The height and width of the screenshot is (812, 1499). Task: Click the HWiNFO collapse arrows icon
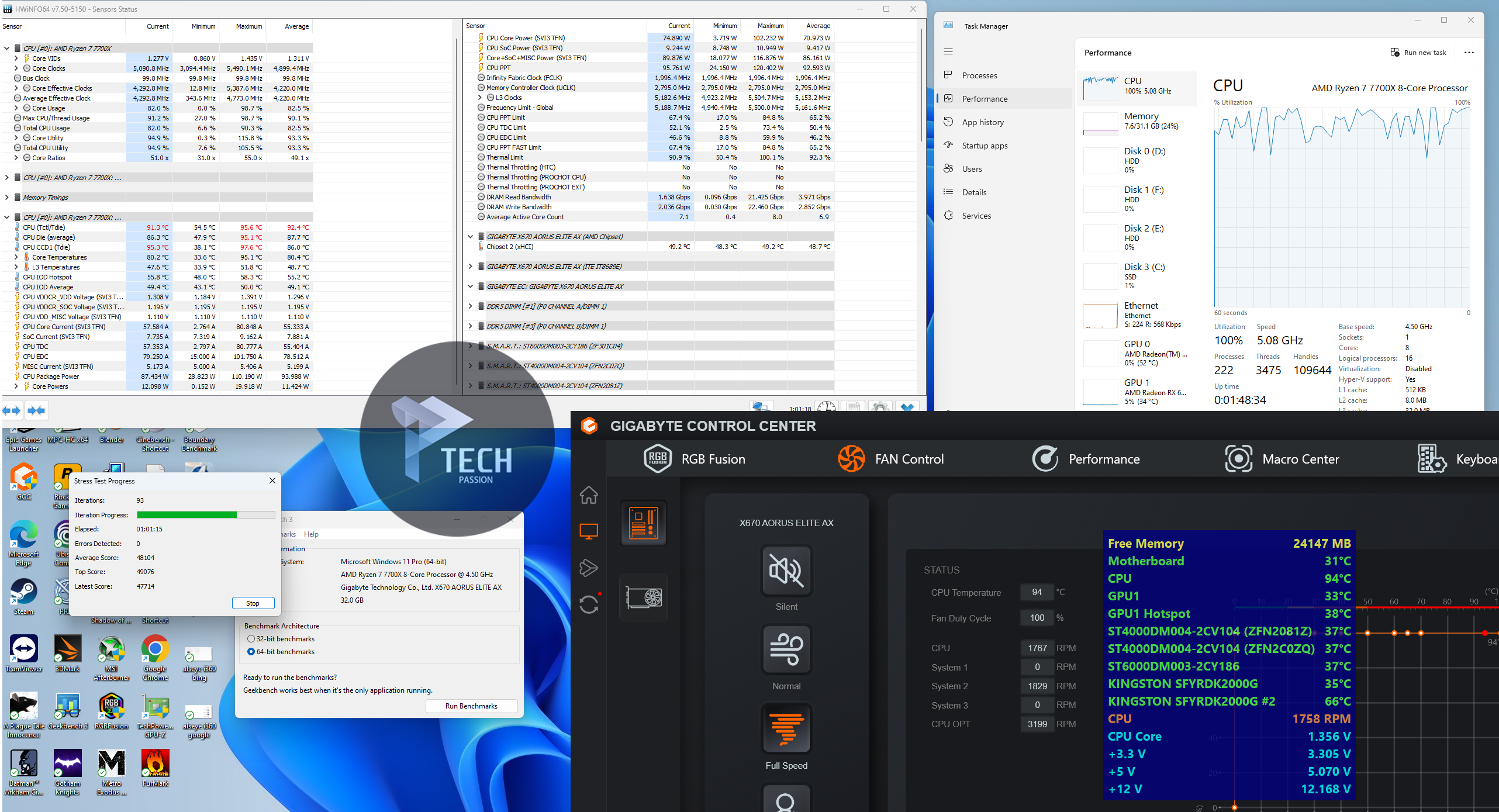tap(36, 410)
